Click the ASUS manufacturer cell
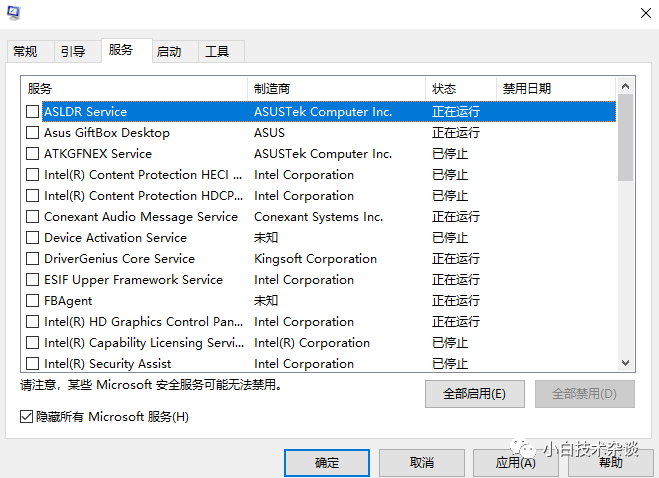The width and height of the screenshot is (659, 478). tap(269, 132)
